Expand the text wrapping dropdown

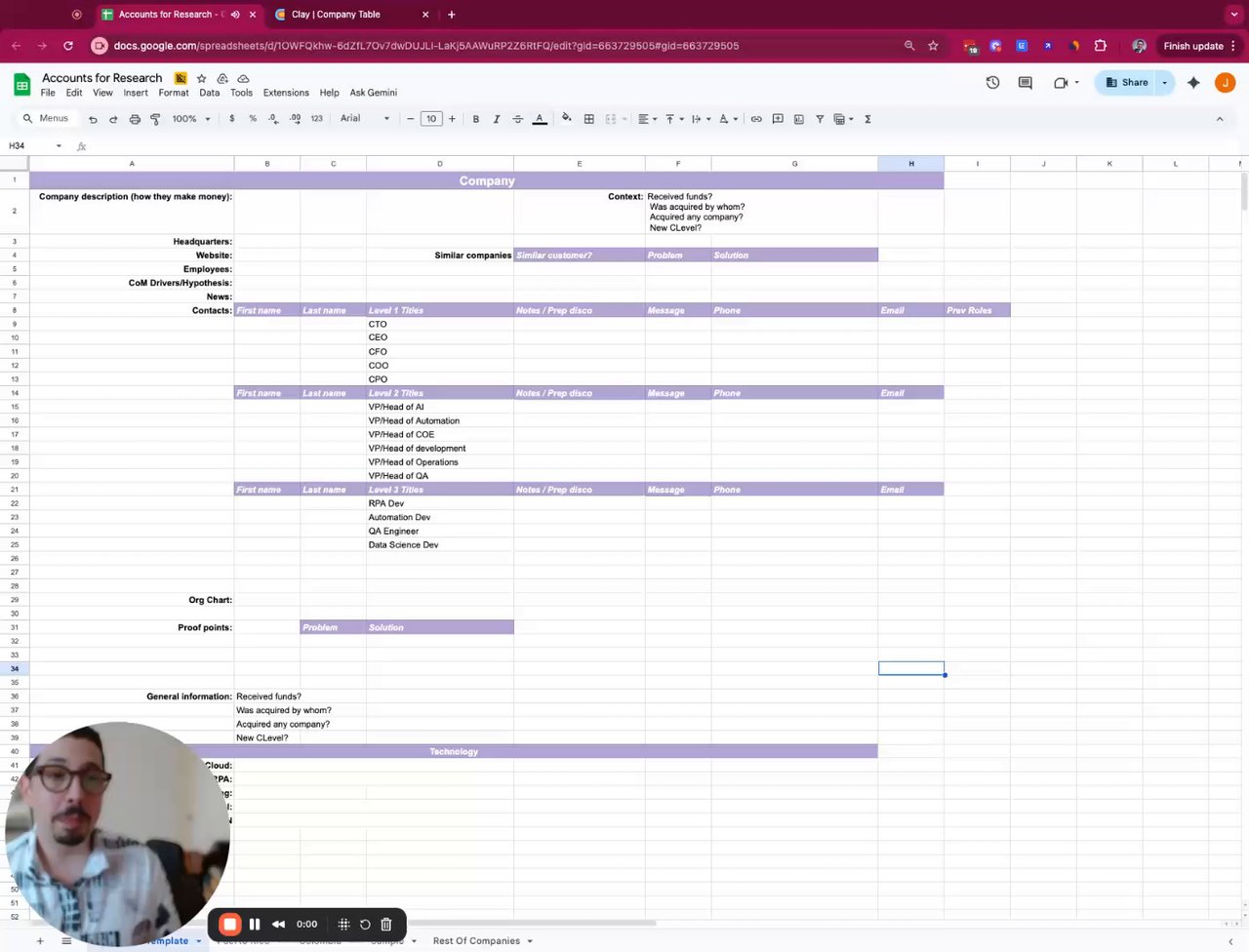click(x=701, y=119)
